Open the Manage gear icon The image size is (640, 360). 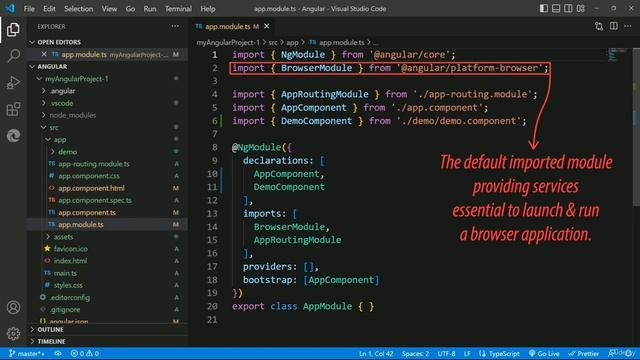point(13,333)
